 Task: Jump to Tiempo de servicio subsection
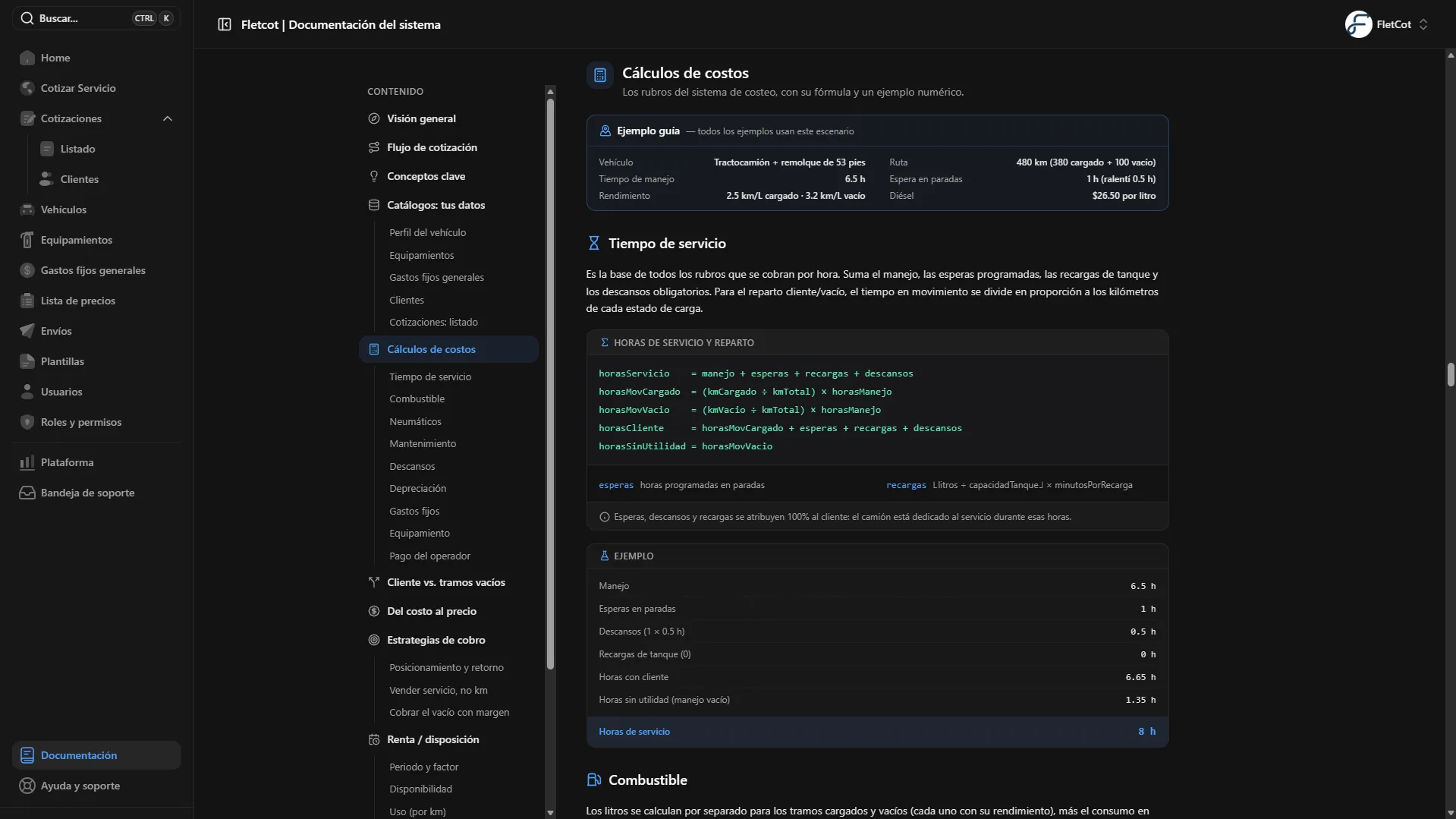(x=430, y=376)
